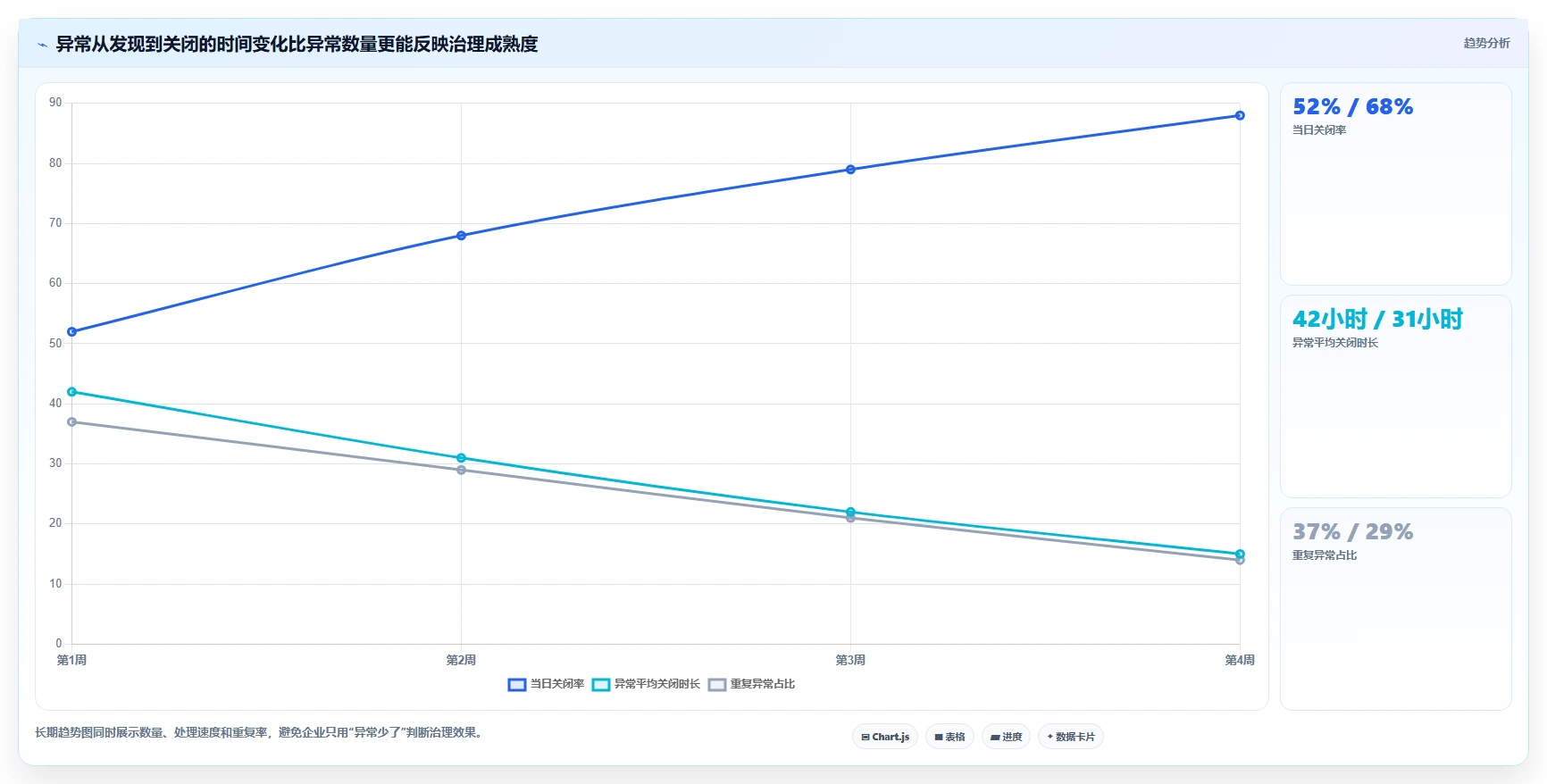The image size is (1547, 784).
Task: Click the 90 y-axis tick label
Action: [55, 103]
